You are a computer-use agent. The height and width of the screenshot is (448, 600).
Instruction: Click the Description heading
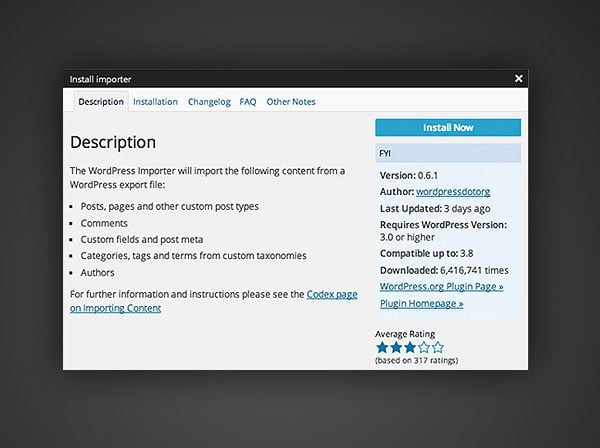click(113, 142)
